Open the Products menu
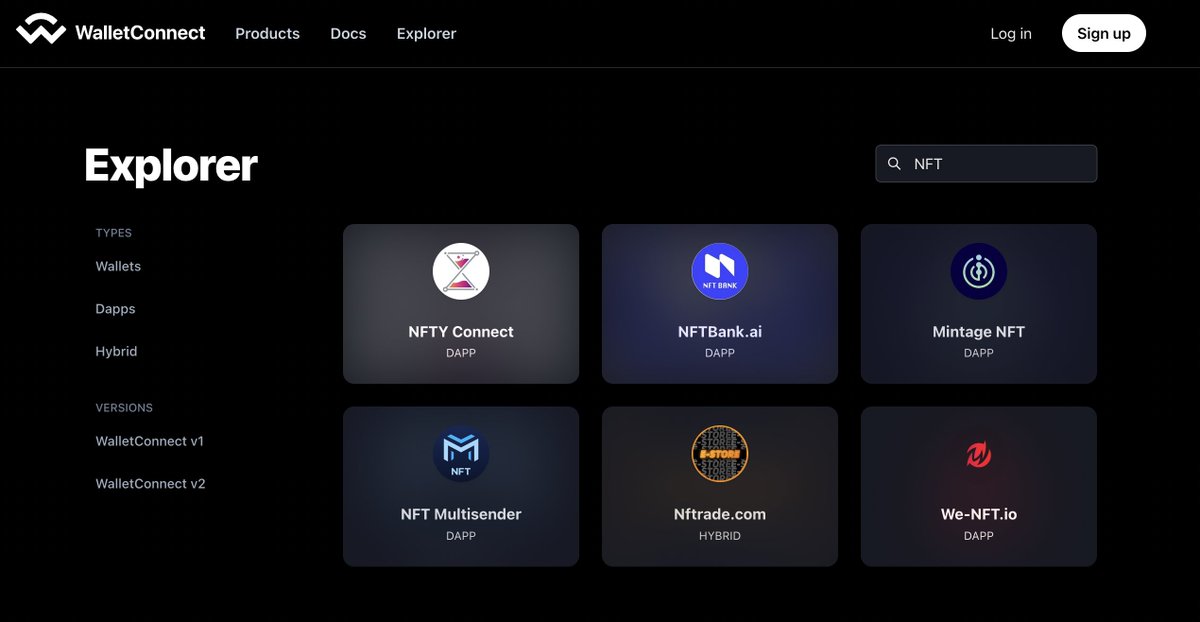 (x=267, y=33)
